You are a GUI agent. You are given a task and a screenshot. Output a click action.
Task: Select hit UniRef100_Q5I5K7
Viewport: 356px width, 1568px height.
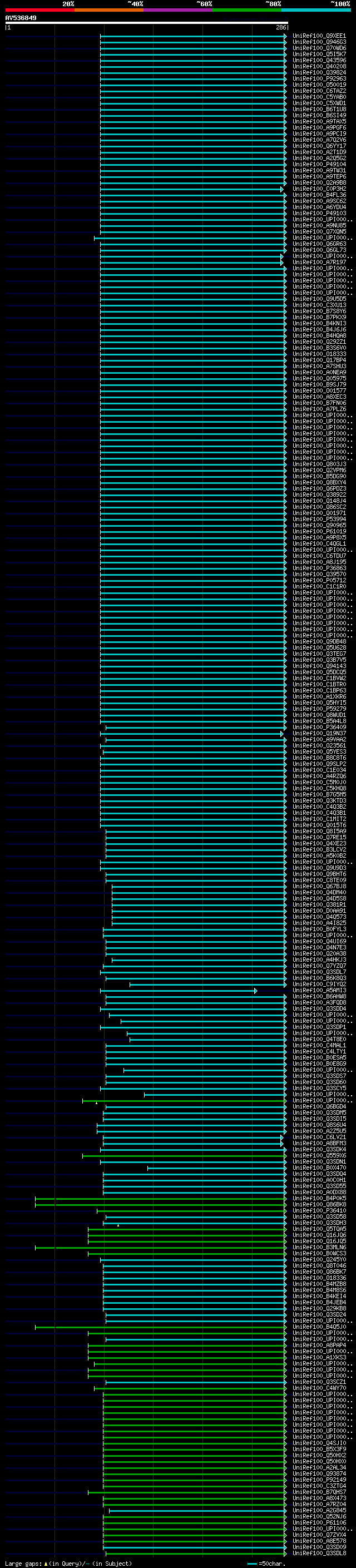pyautogui.click(x=319, y=55)
